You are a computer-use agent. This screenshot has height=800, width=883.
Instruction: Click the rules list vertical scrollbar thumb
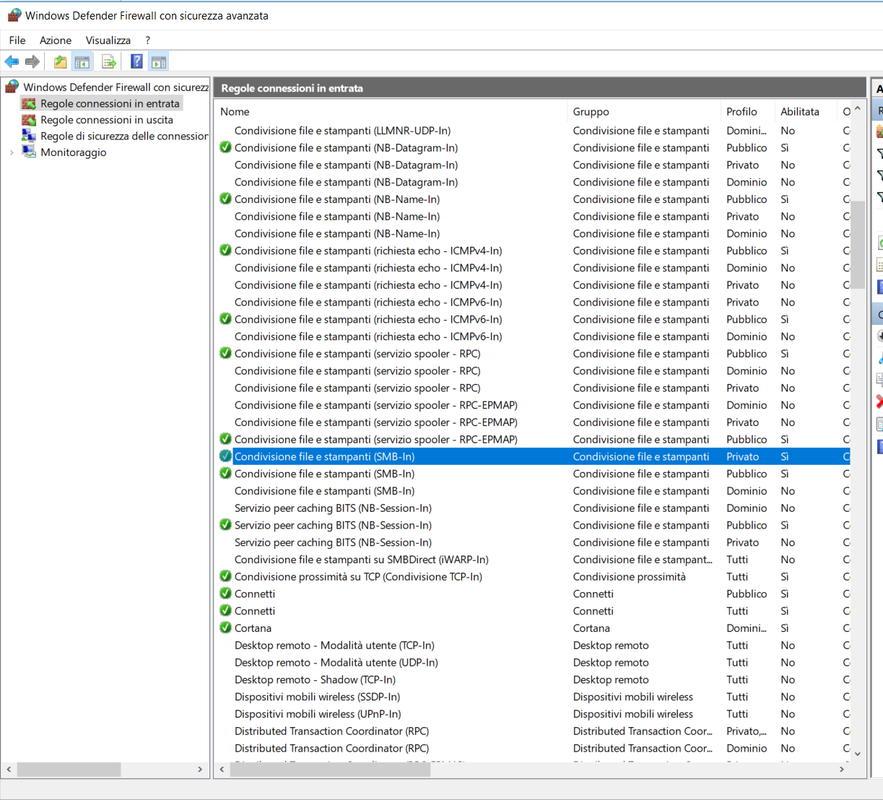[857, 244]
